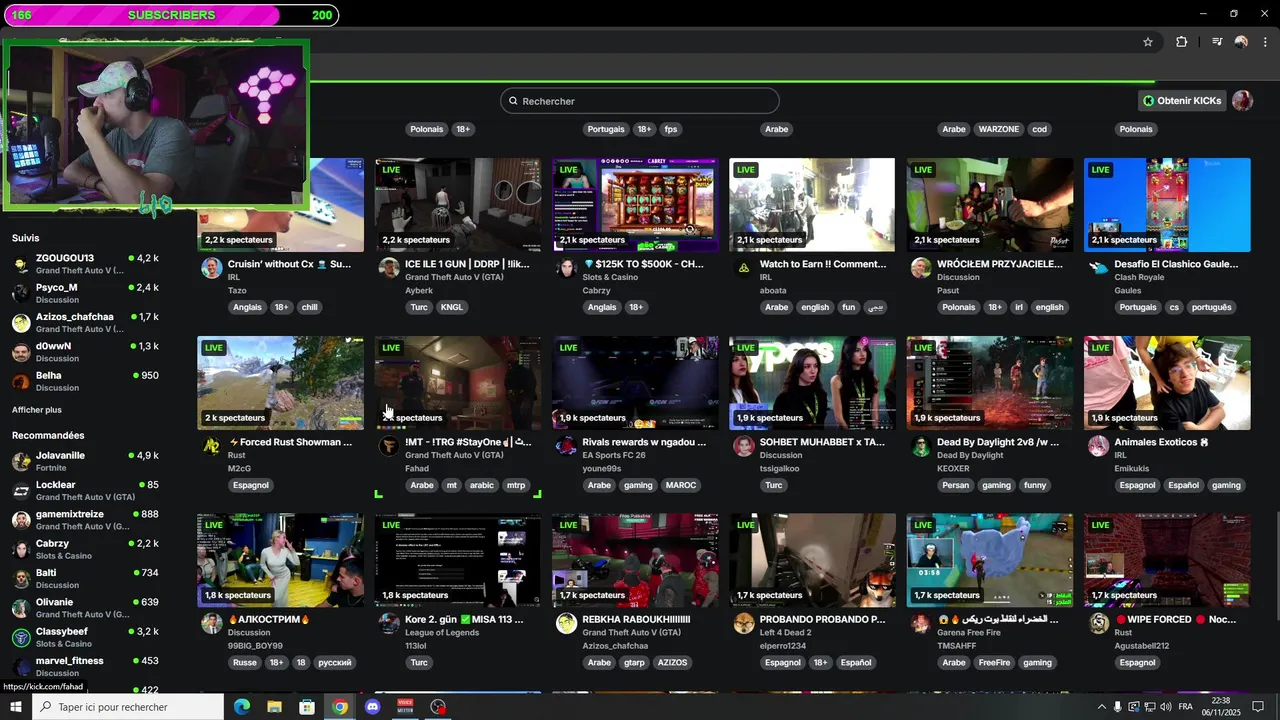
Task: Open ICE ILE 1 GUN DDRP stream thumbnail
Action: pyautogui.click(x=458, y=205)
